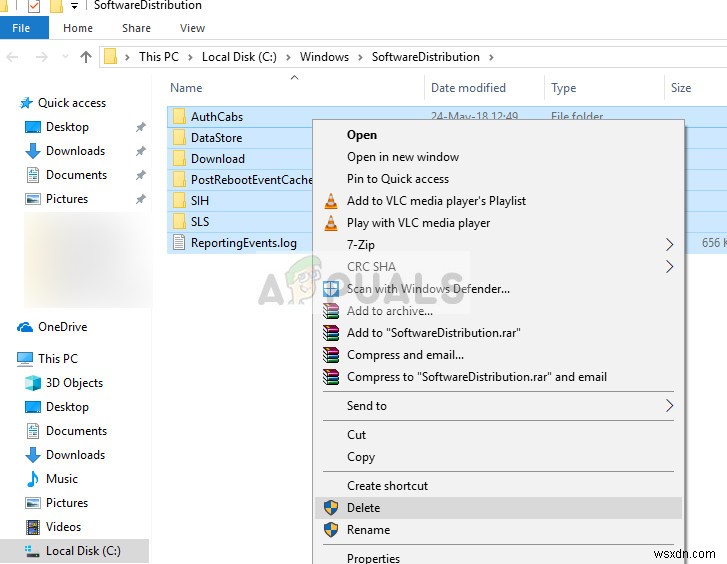Viewport: 727px width, 564px height.
Task: Unpin Documents from Quick access
Action: click(x=140, y=175)
